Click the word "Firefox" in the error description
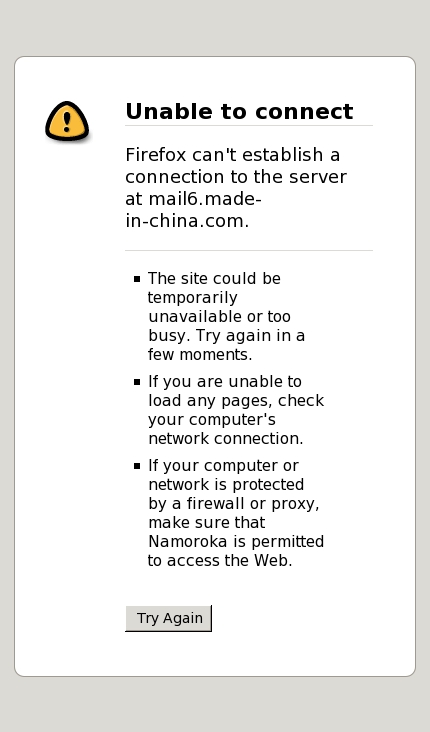 click(156, 155)
